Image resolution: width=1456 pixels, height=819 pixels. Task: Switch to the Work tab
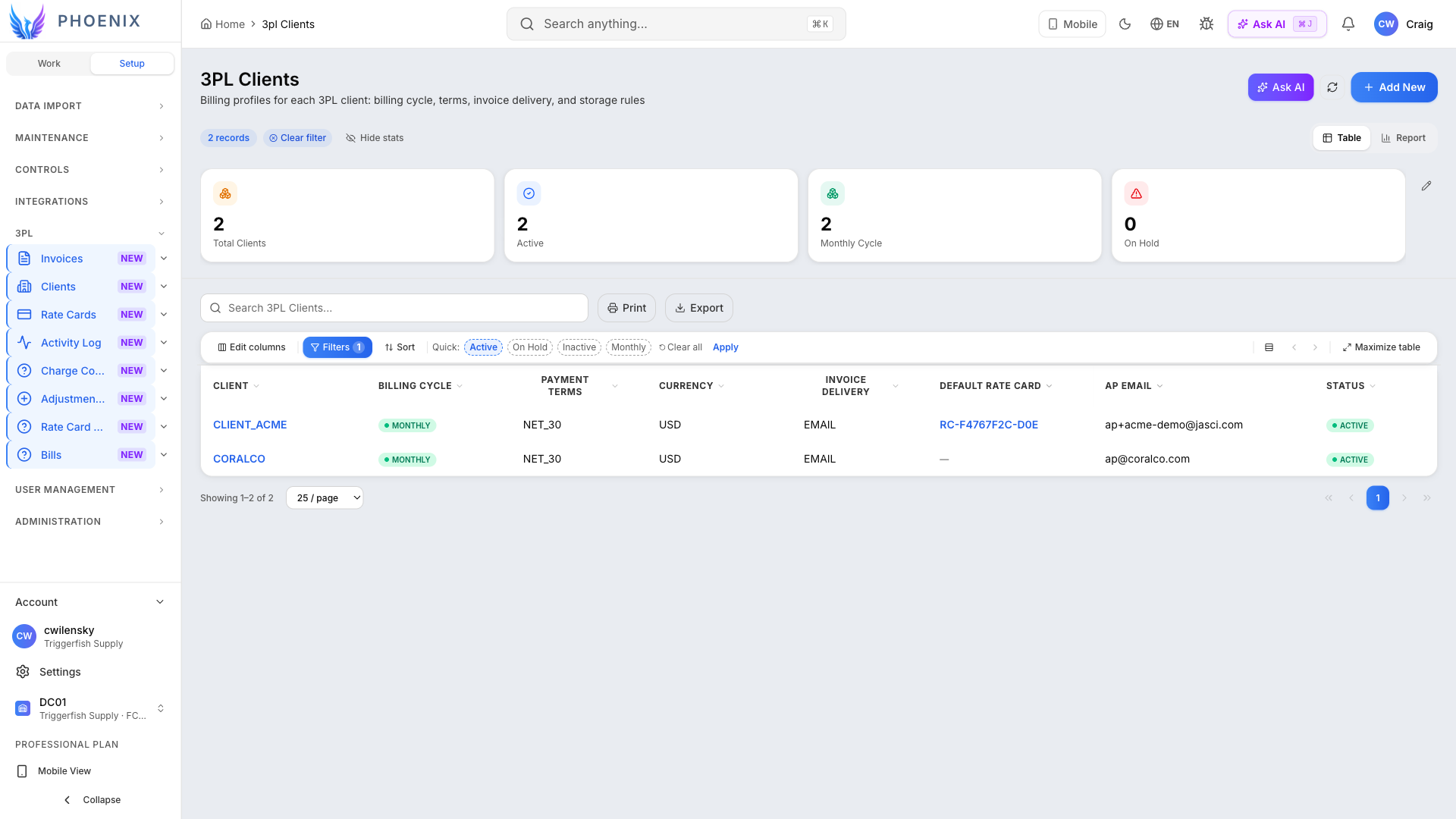49,64
